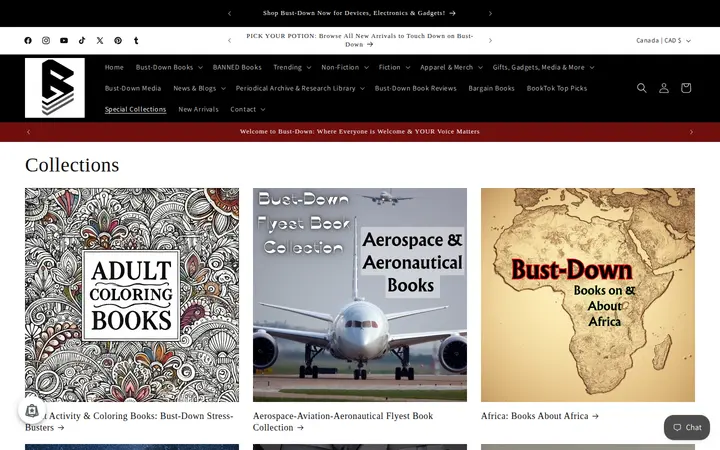Open the TikTok social link icon
Screen dimensions: 720x450
point(82,40)
